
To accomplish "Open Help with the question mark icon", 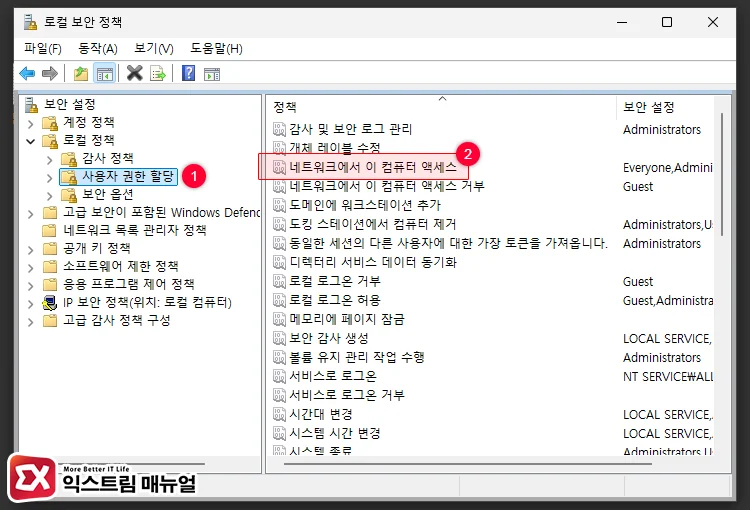I will 188,73.
